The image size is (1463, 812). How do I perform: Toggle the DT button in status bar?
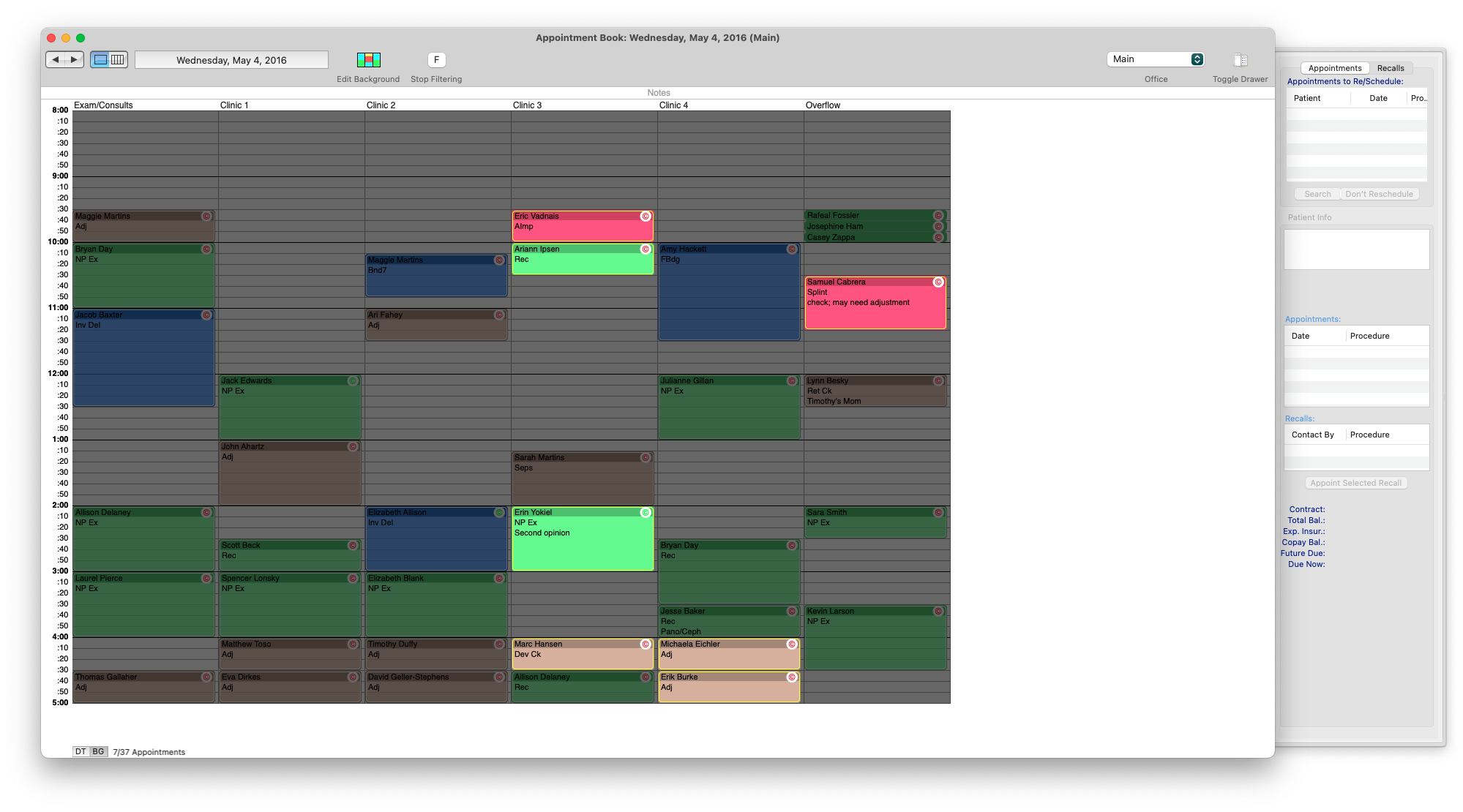[x=81, y=752]
